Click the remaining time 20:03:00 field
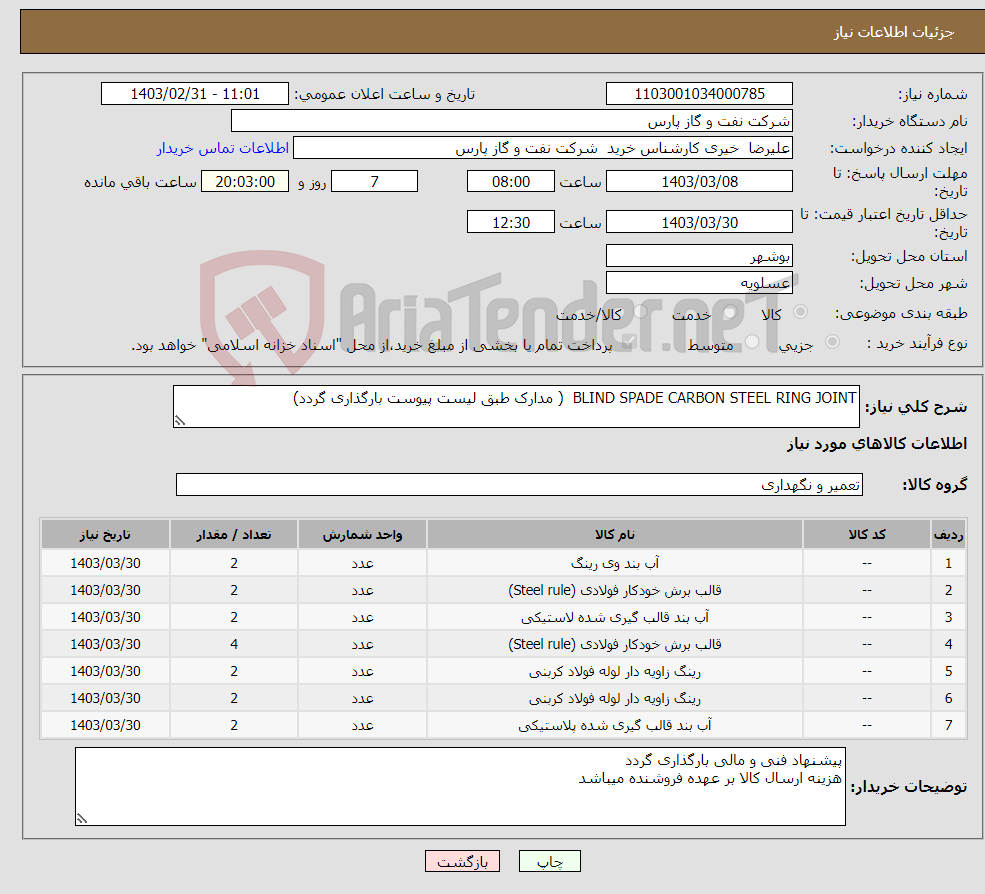This screenshot has width=985, height=894. click(245, 182)
